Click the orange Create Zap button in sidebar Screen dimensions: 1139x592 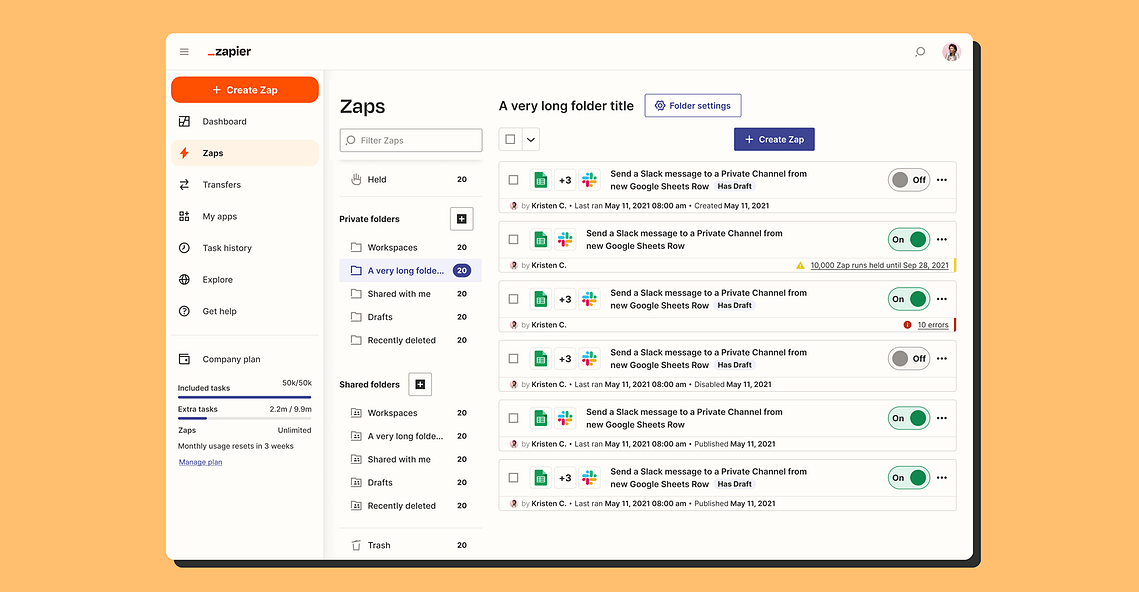point(245,90)
